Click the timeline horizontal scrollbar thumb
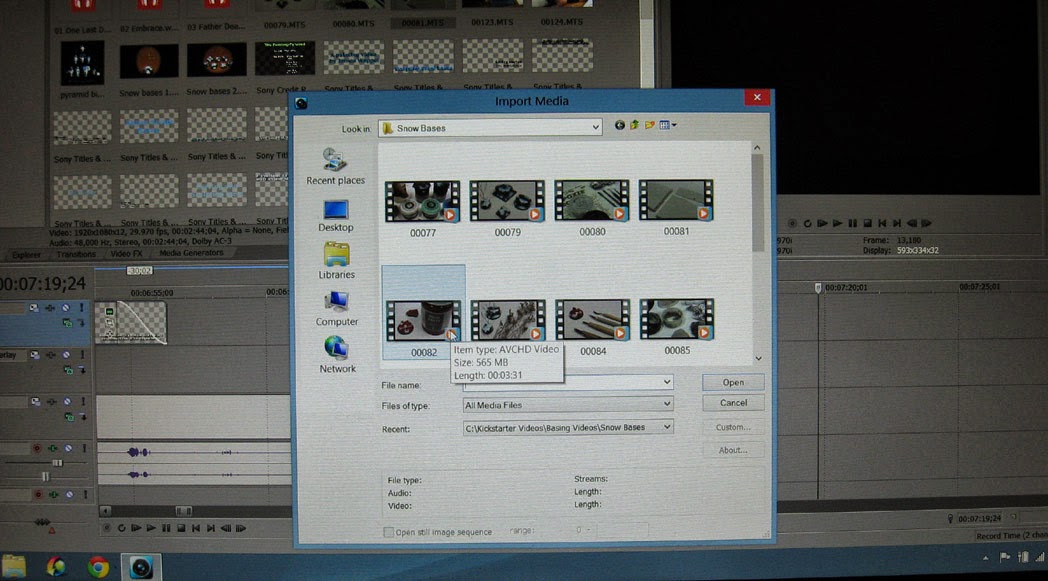 pyautogui.click(x=184, y=511)
